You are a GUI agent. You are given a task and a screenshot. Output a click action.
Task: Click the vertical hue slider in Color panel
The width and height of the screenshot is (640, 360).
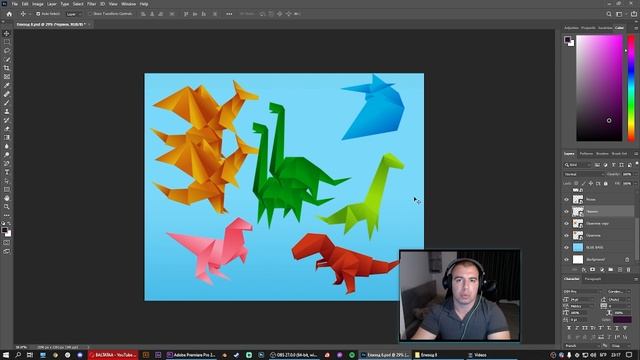point(631,88)
